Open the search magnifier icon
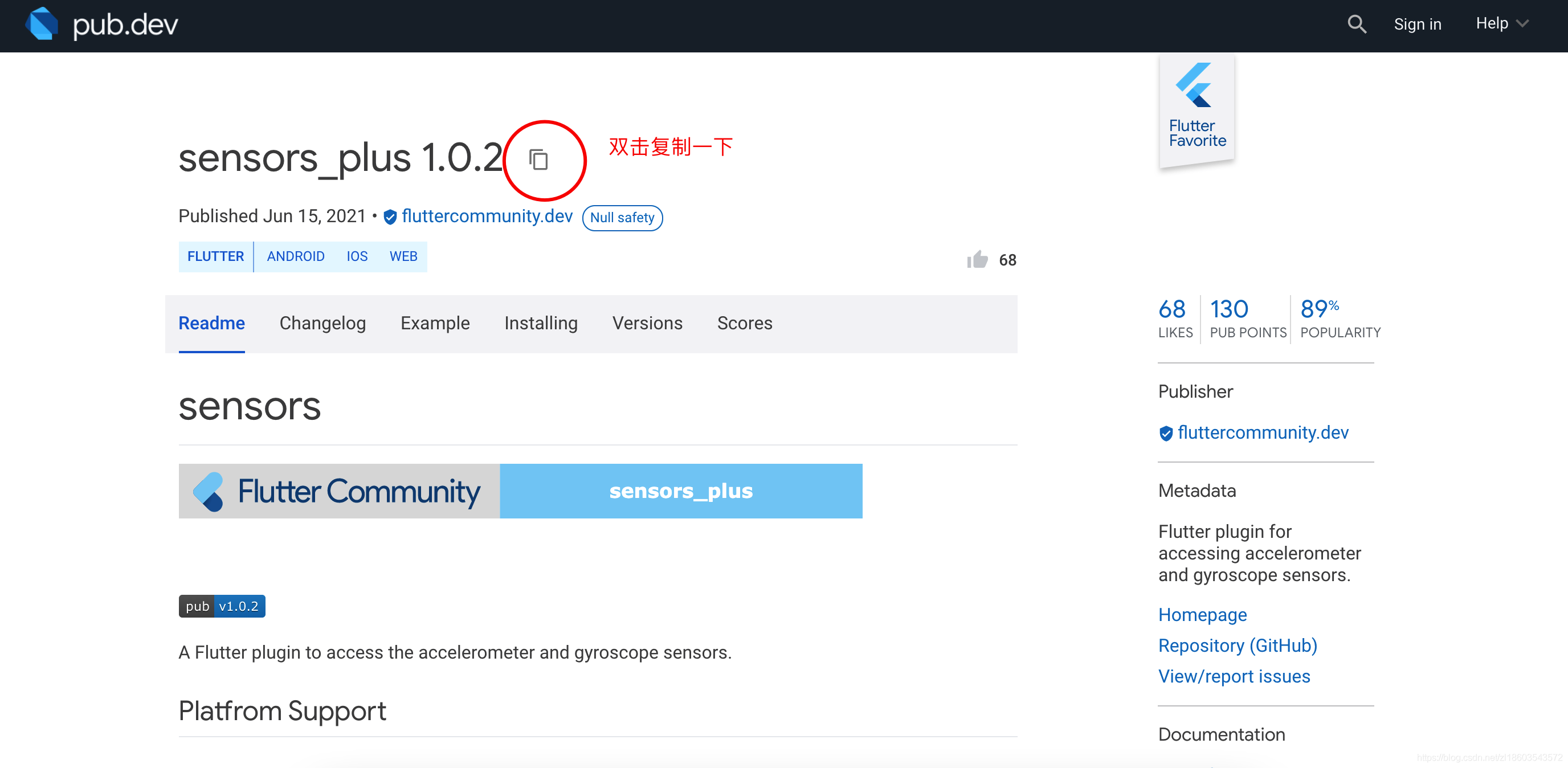The width and height of the screenshot is (1568, 768). point(1357,24)
